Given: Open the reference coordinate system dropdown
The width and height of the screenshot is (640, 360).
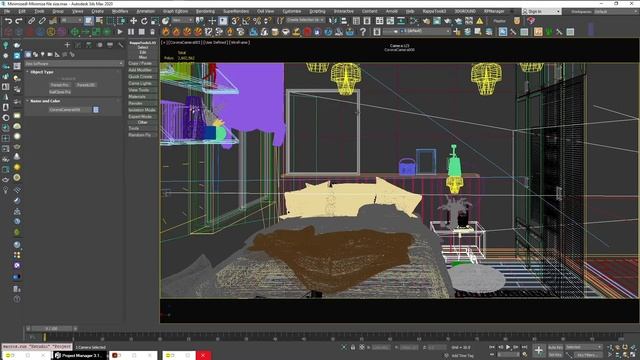Looking at the screenshot, I should pos(182,20).
